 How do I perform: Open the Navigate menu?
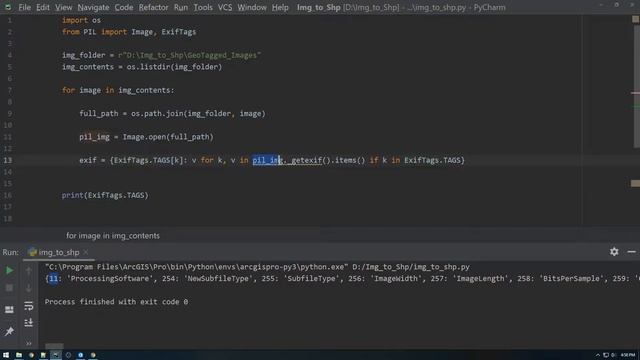coord(93,7)
